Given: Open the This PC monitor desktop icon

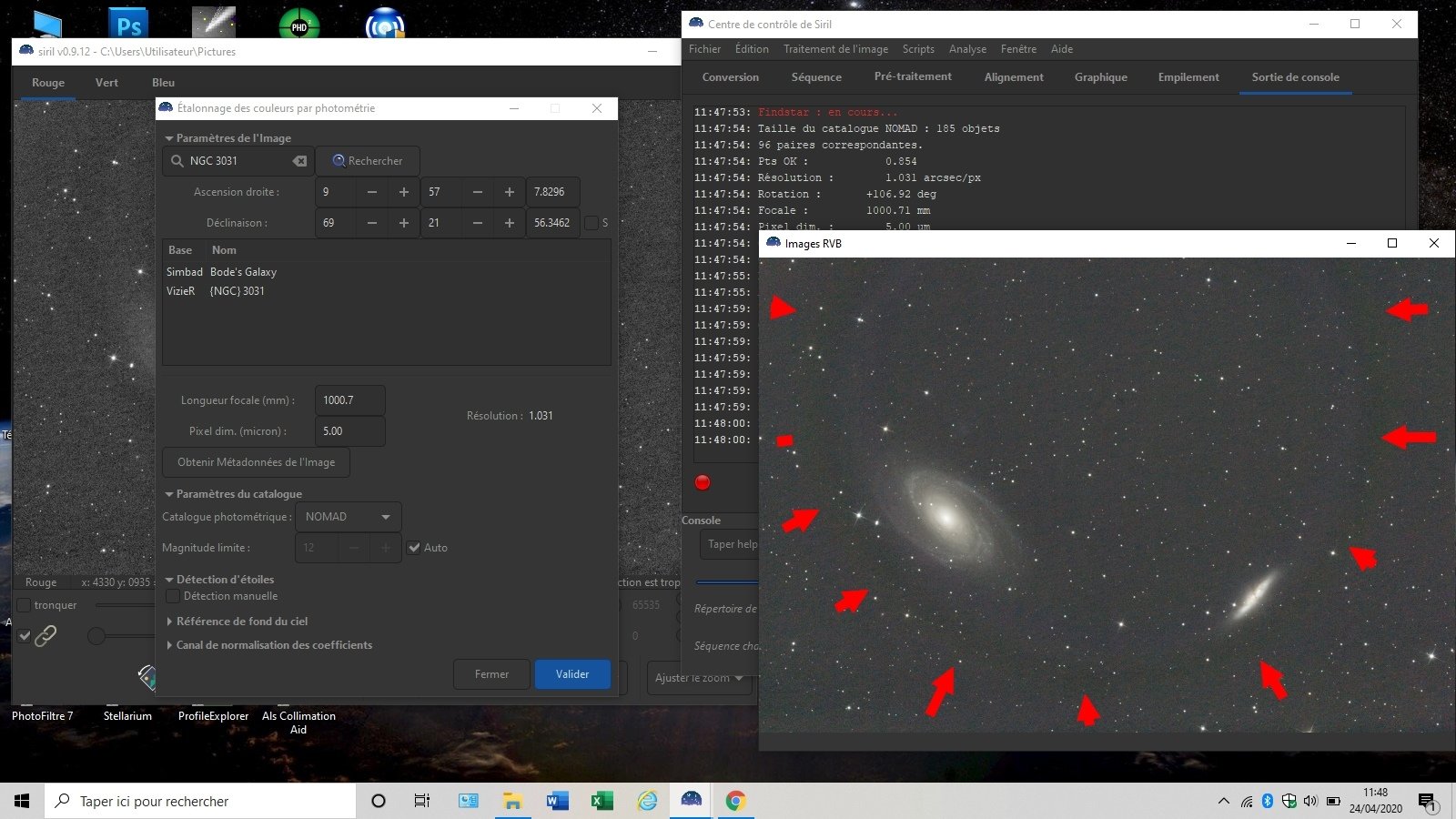Looking at the screenshot, I should tap(46, 23).
